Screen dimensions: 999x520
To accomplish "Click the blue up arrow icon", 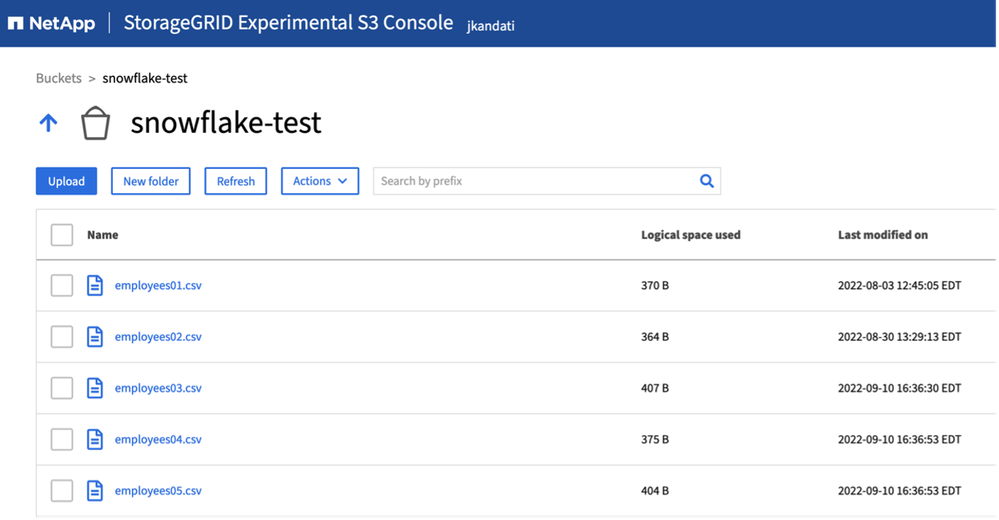I will tap(48, 123).
